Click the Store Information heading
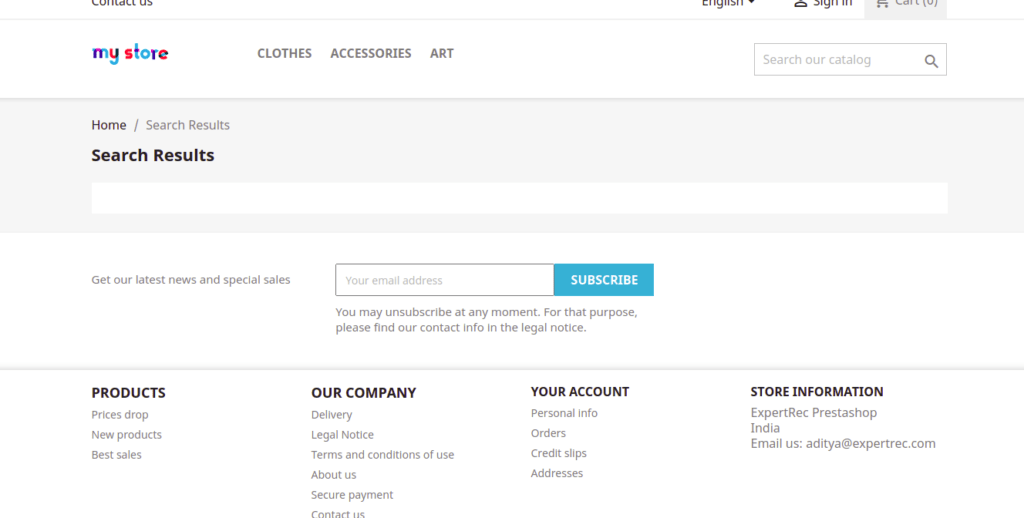The width and height of the screenshot is (1024, 518). pyautogui.click(x=817, y=392)
